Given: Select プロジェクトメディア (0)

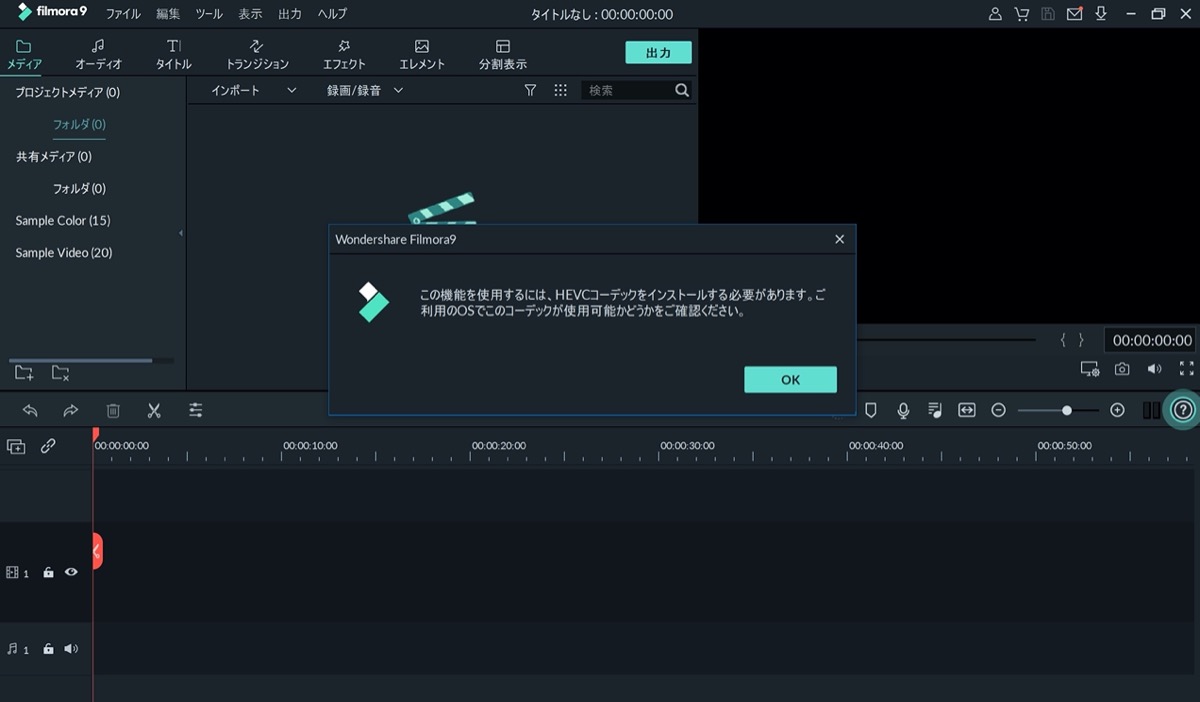Looking at the screenshot, I should pos(68,92).
